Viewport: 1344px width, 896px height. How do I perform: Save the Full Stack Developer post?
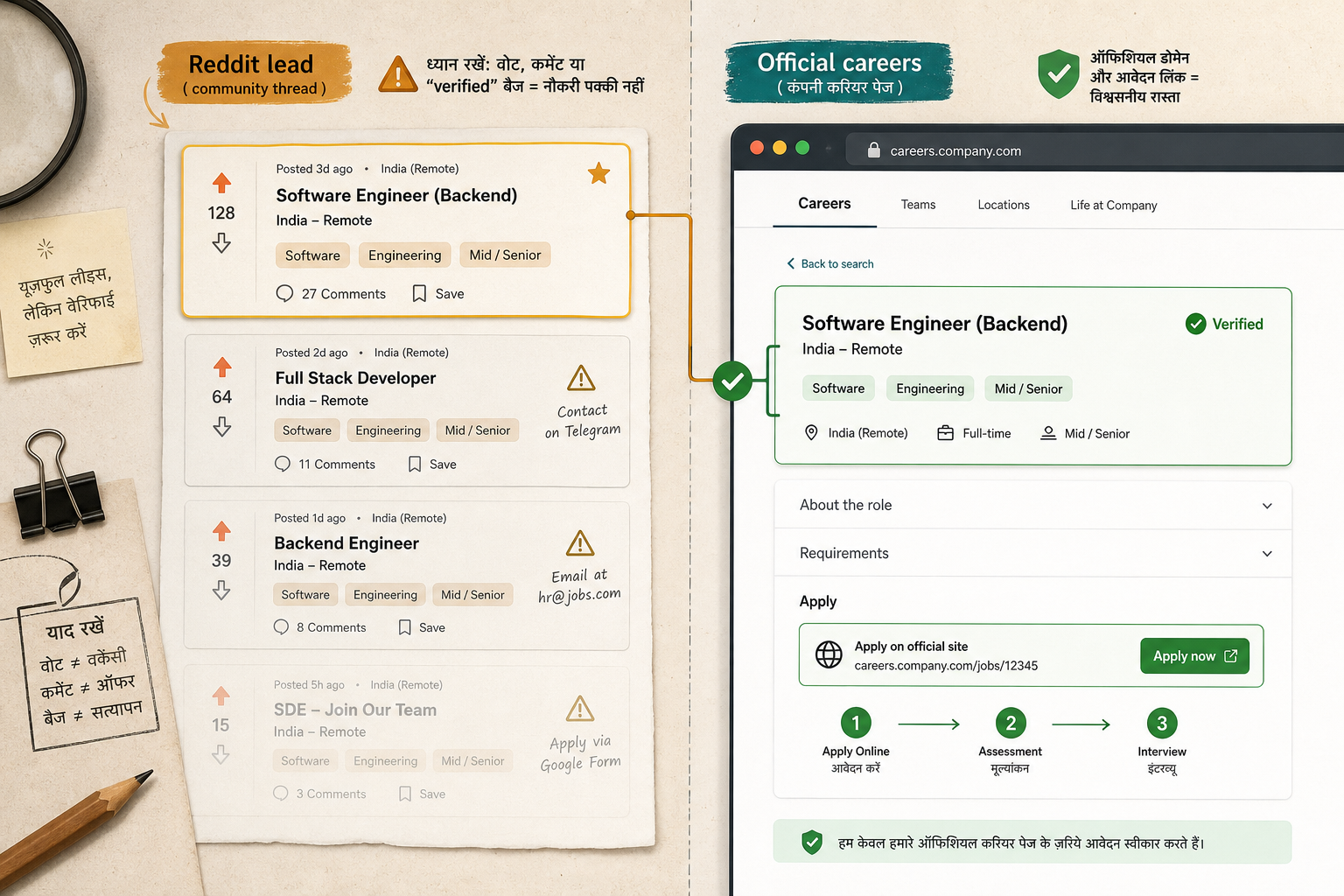[x=432, y=464]
